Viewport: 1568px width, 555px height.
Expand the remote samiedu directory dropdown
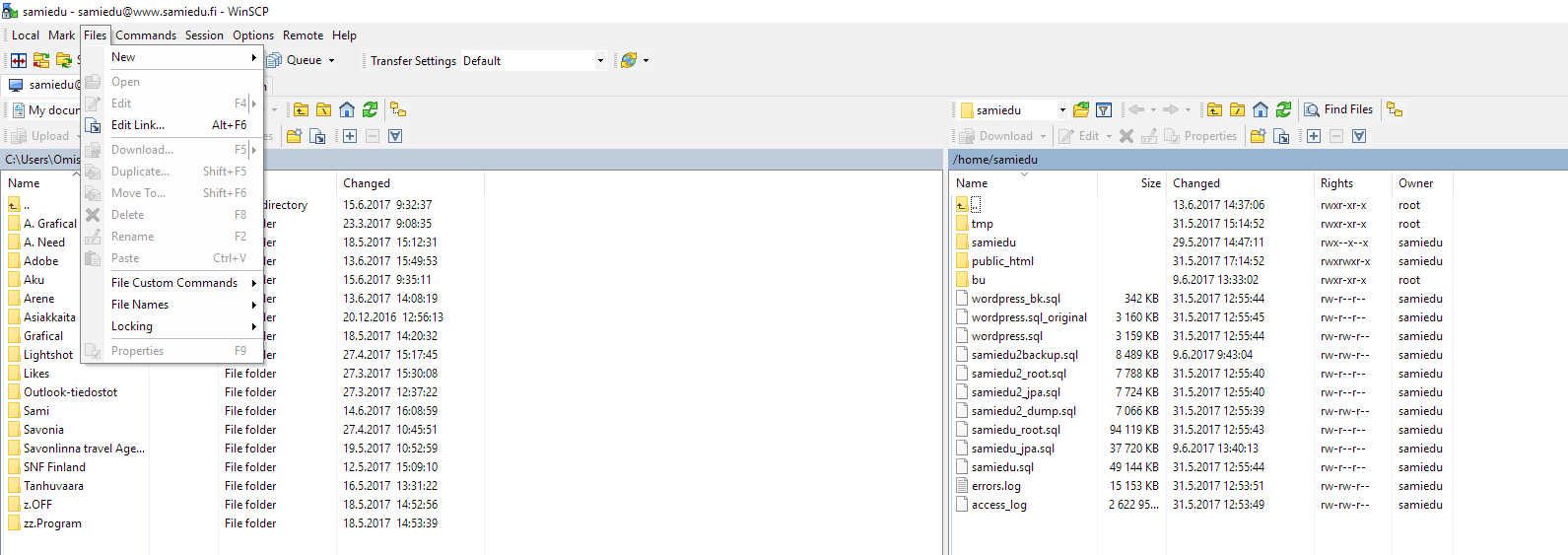[x=1062, y=110]
